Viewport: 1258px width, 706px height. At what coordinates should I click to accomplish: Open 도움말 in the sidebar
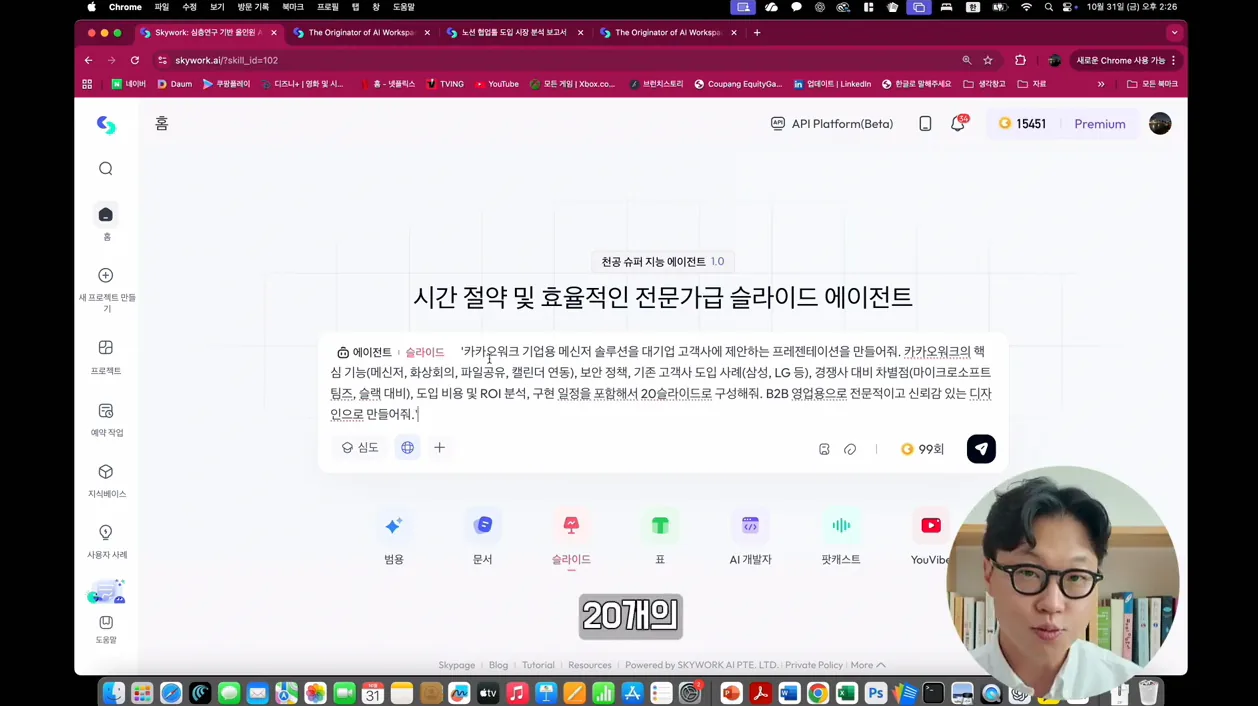pyautogui.click(x=106, y=629)
